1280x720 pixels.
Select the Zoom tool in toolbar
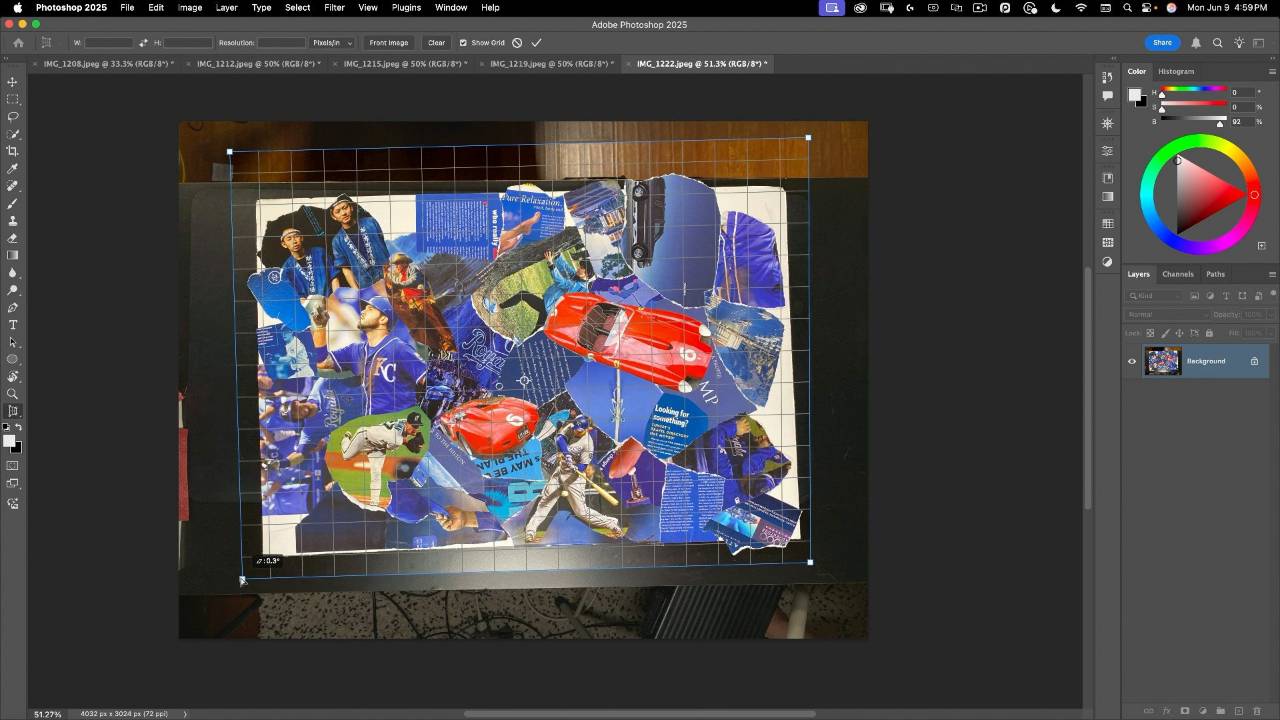point(13,394)
